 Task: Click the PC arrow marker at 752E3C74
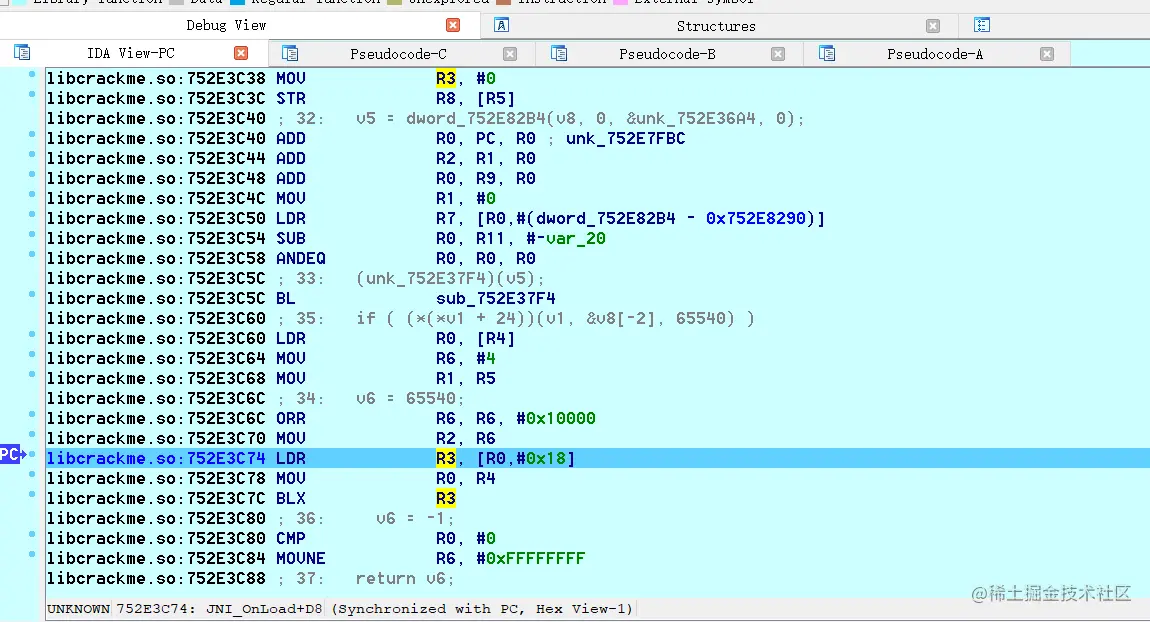pos(13,455)
